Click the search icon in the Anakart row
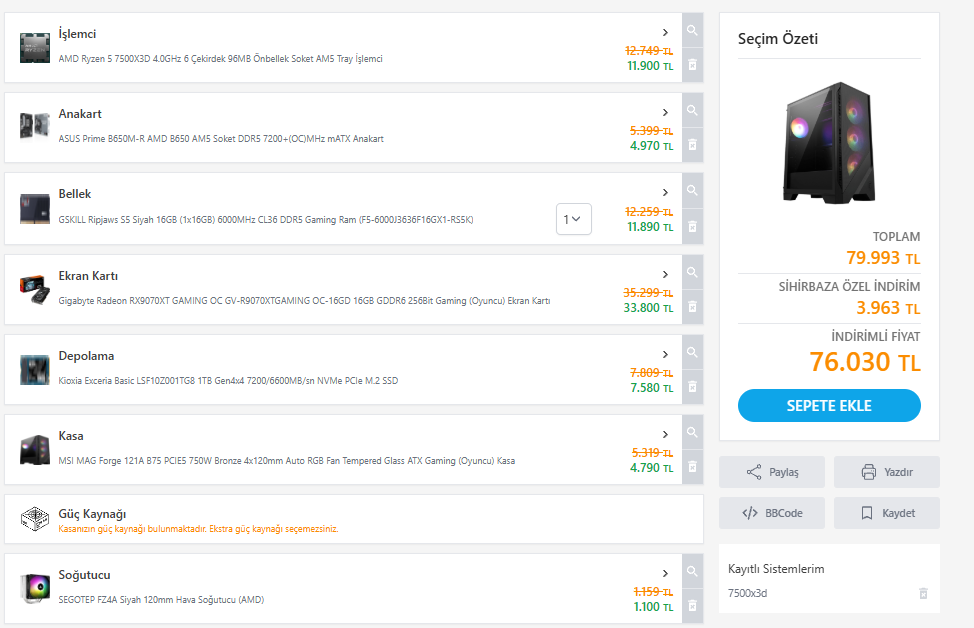 coord(692,111)
